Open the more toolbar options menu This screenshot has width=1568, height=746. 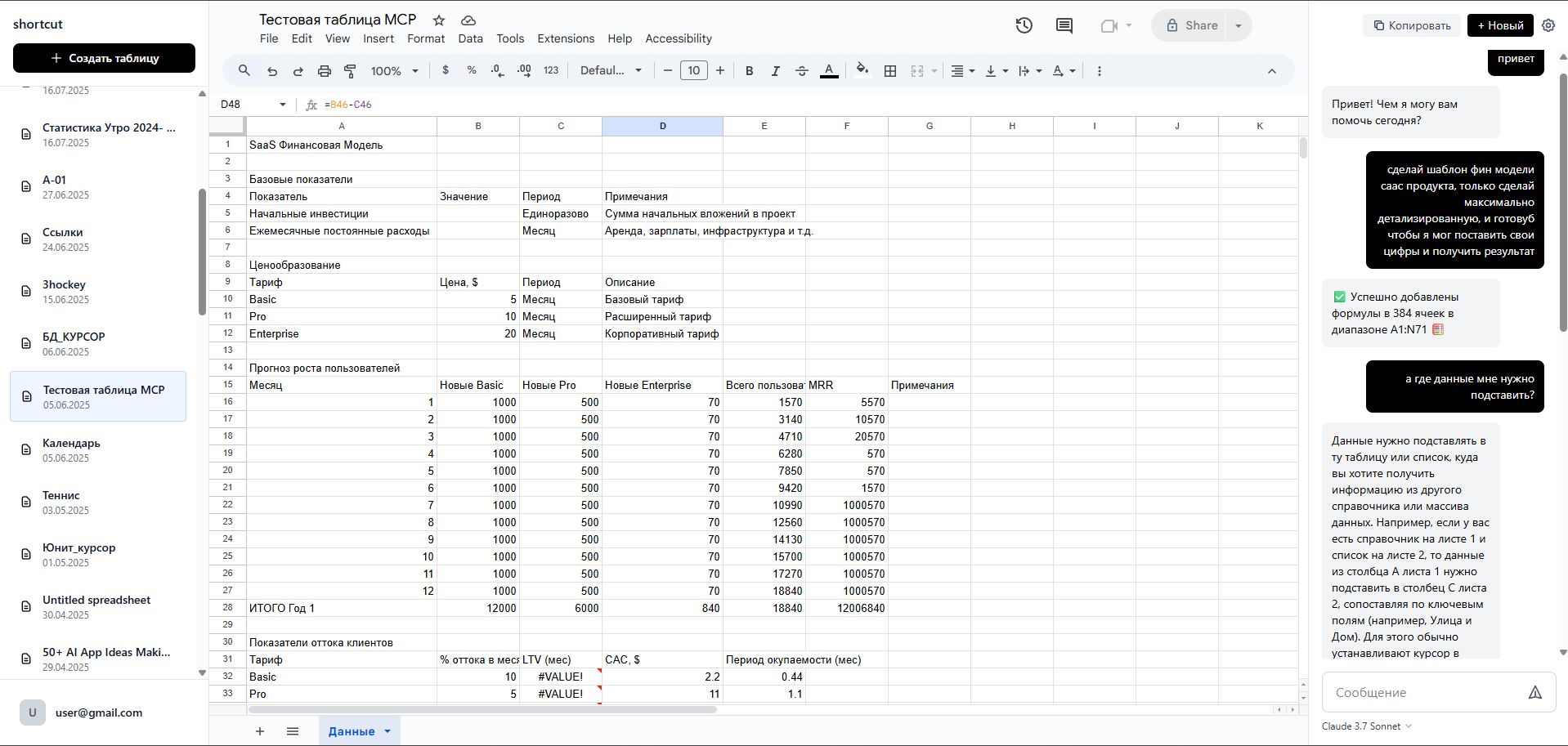pos(1100,71)
